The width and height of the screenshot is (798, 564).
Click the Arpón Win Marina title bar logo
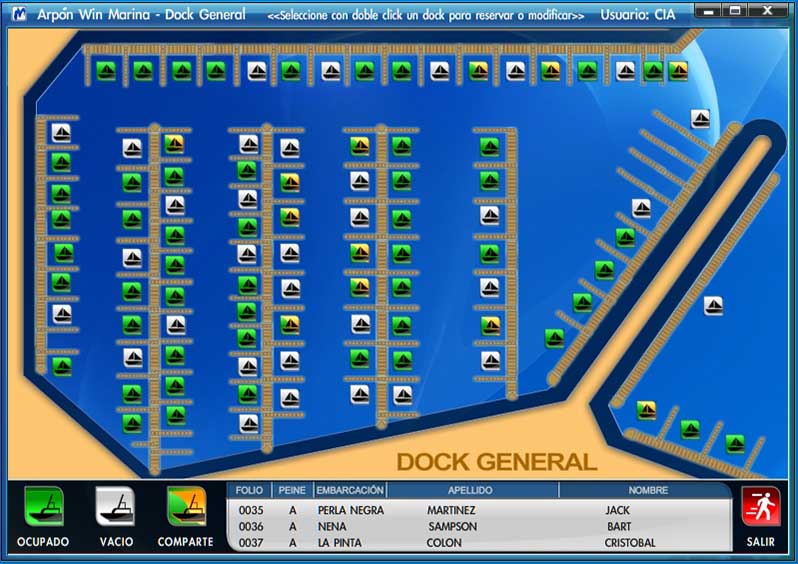click(x=19, y=14)
